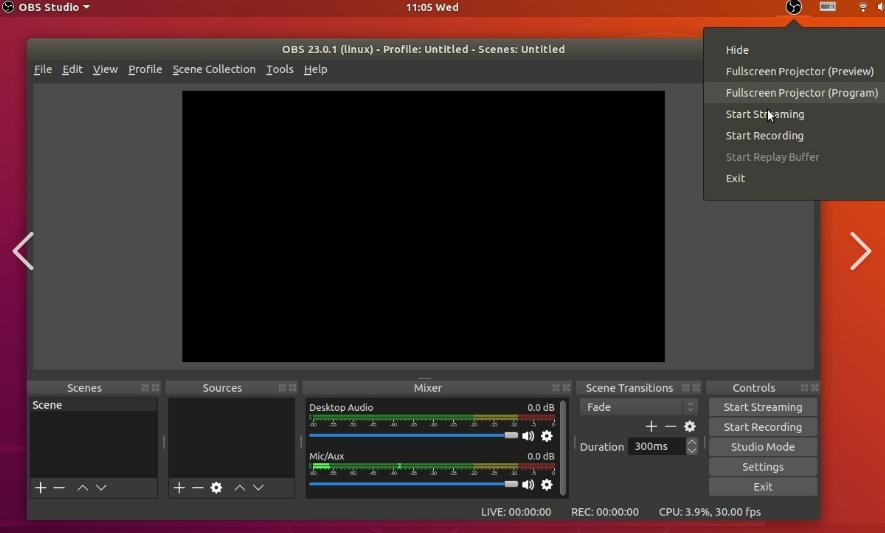
Task: Select Start Recording in tray menu
Action: 764,136
